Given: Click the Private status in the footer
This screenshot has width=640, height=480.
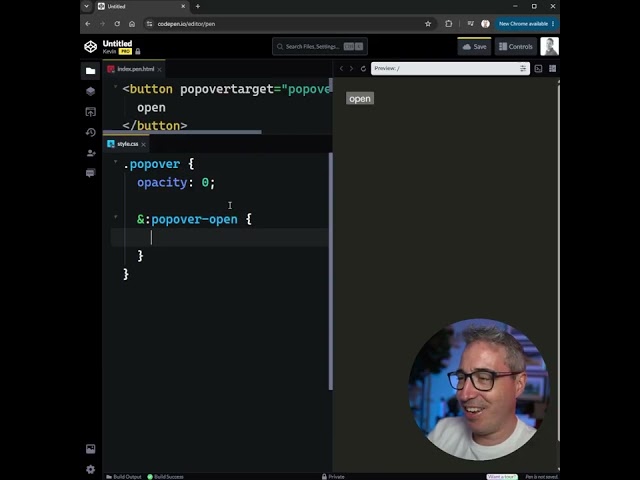Looking at the screenshot, I should tap(333, 477).
